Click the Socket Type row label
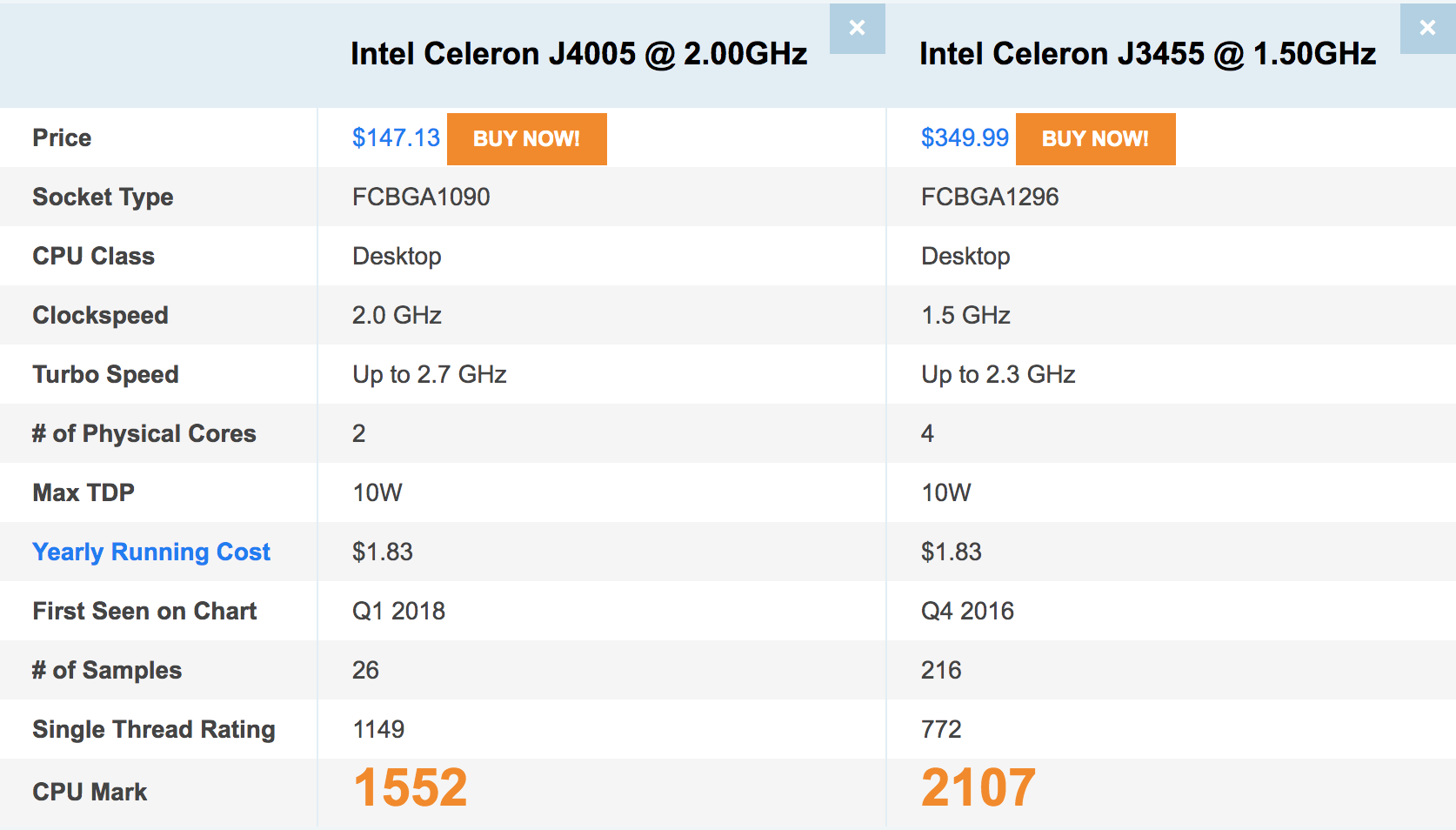The image size is (1456, 830). 103,197
